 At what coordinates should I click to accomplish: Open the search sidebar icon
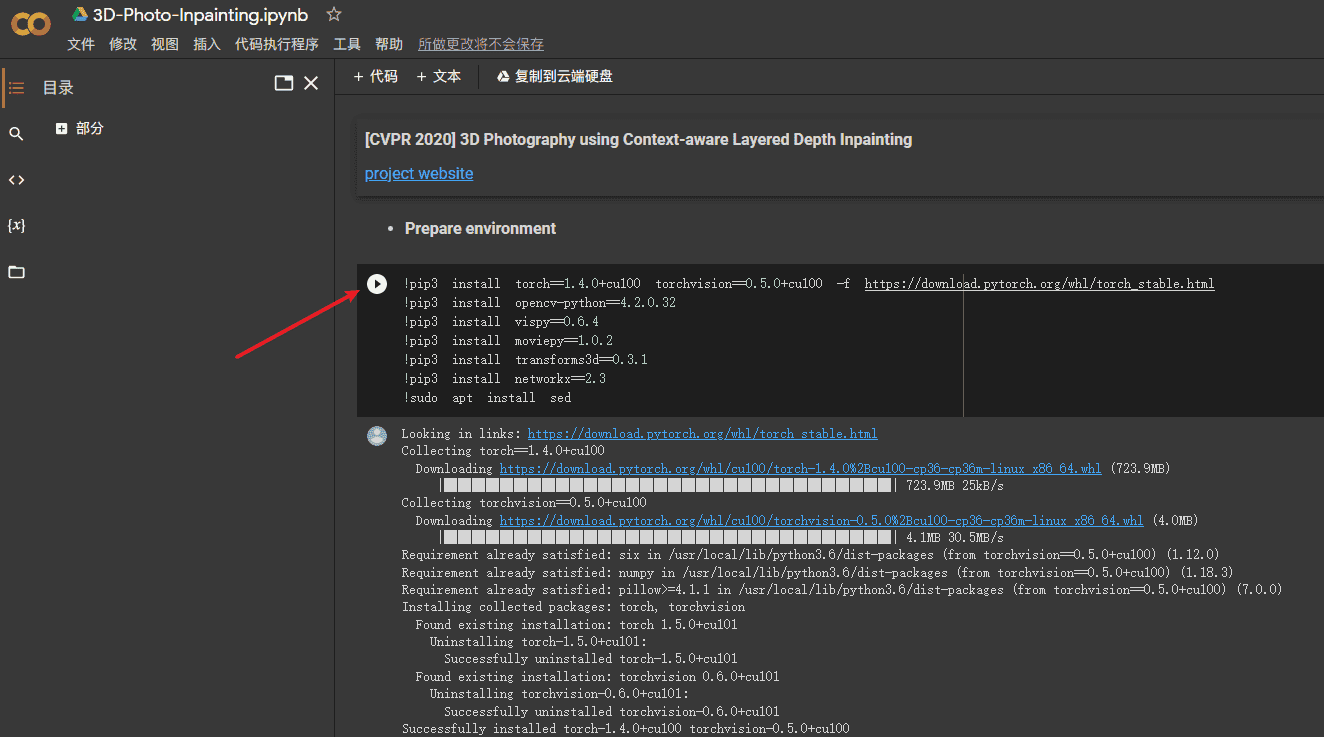point(16,134)
